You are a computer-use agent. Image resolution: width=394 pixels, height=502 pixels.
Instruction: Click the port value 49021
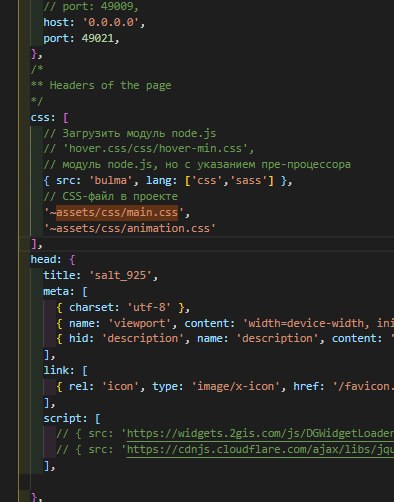point(98,38)
